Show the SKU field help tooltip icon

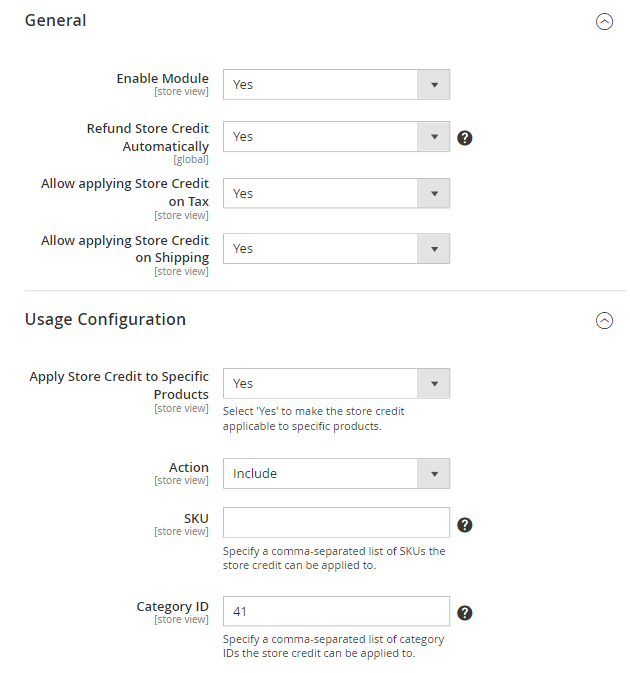point(464,525)
